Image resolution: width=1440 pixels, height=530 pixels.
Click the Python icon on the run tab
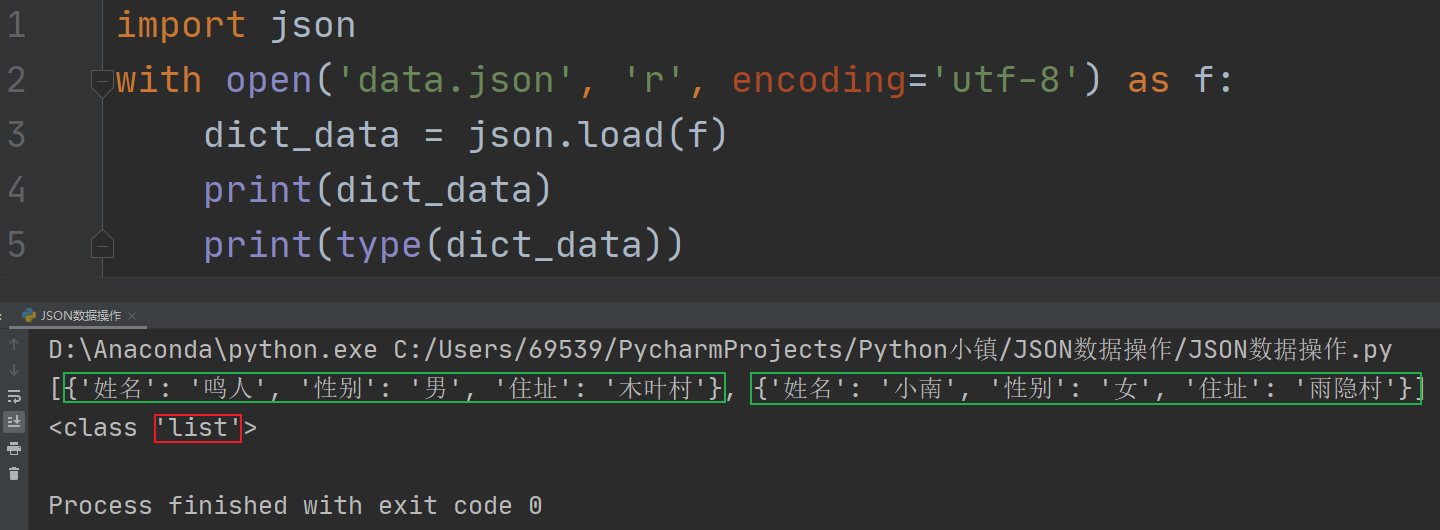pos(29,315)
